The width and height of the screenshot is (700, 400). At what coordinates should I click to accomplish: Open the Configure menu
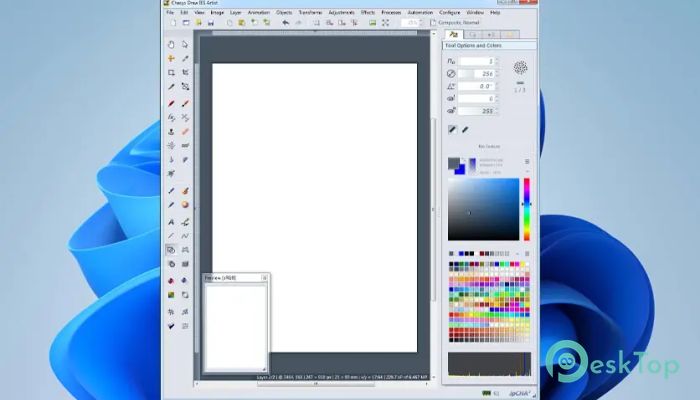(x=450, y=12)
